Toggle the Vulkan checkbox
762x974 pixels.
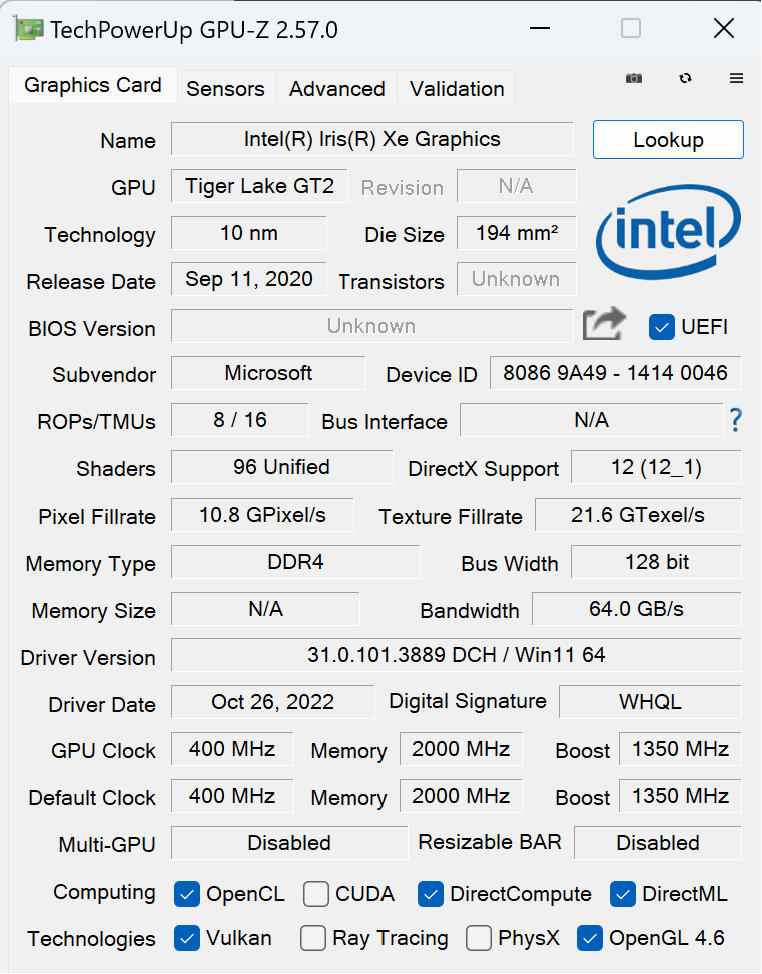click(187, 938)
